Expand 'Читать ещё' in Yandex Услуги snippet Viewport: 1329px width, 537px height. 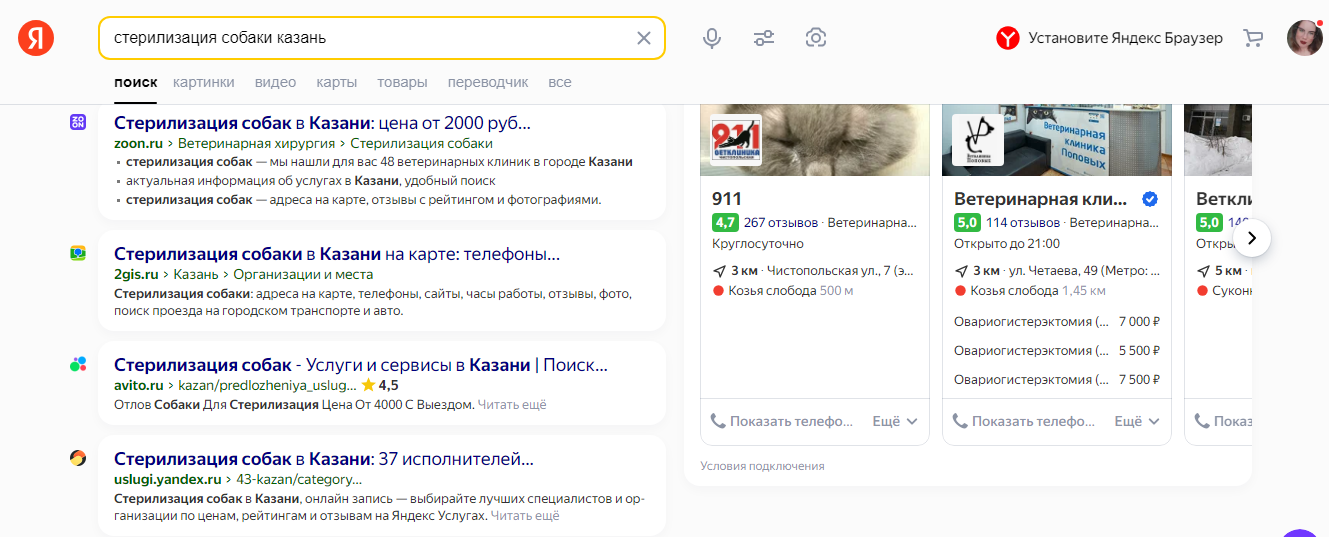click(524, 516)
